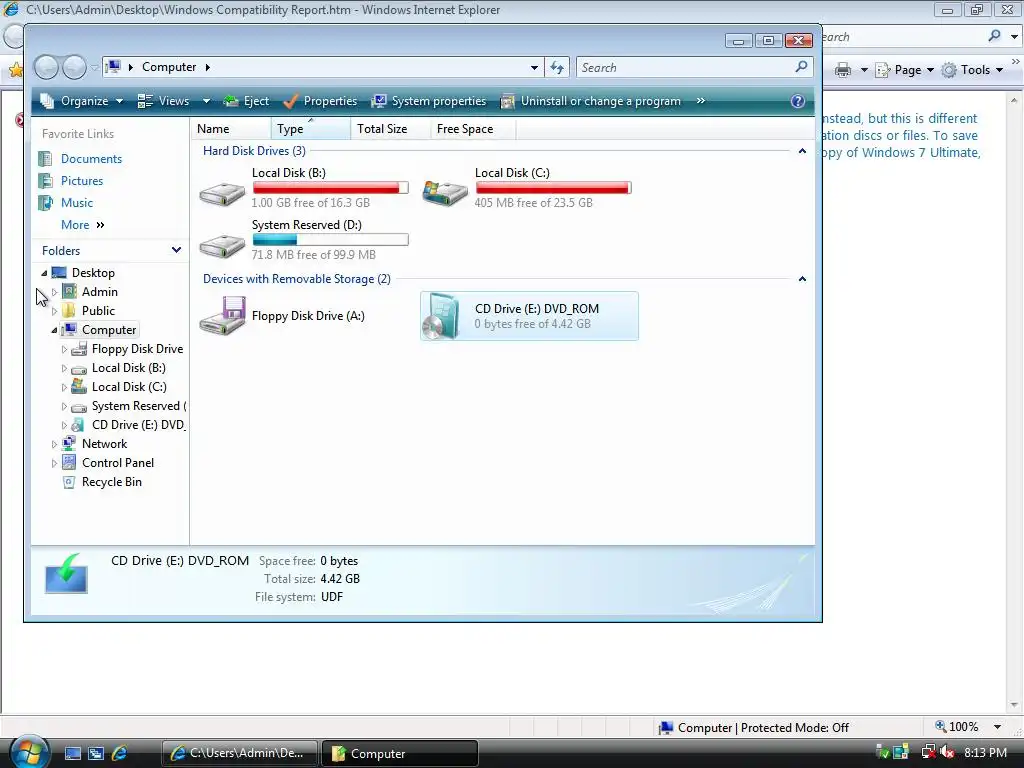The image size is (1024, 768).
Task: Expand the Admin tree node
Action: pyautogui.click(x=54, y=292)
